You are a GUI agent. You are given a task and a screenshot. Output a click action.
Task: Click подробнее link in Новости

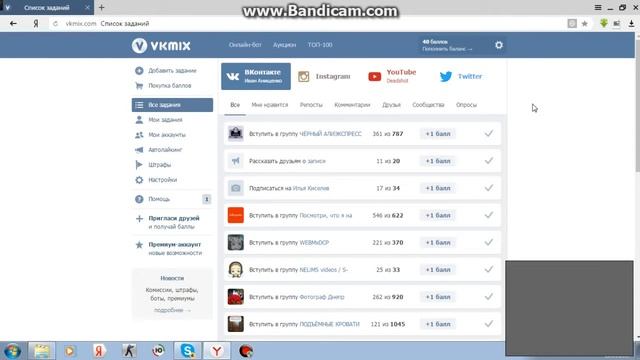point(172,310)
